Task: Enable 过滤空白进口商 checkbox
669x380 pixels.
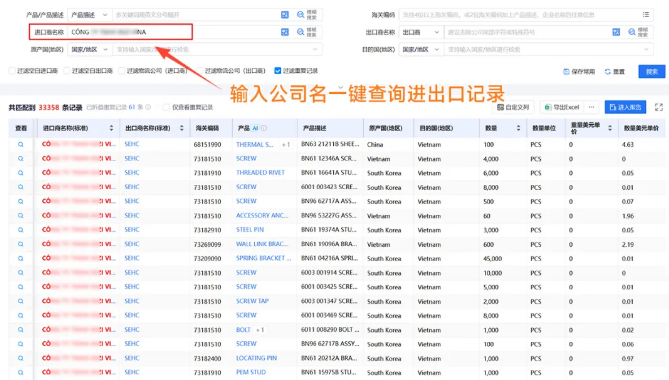Action: [12, 71]
